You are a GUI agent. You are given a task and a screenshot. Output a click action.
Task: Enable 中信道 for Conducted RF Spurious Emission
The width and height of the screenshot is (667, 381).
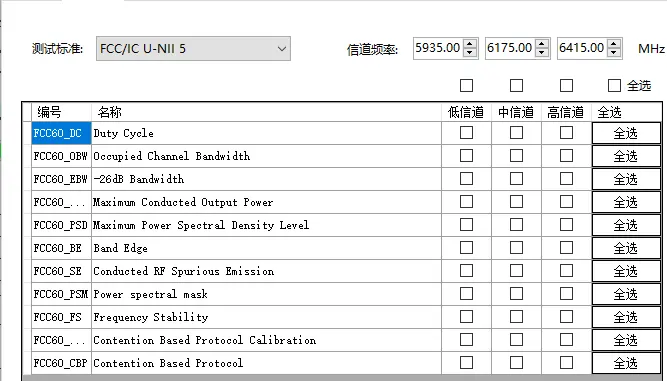pos(516,270)
